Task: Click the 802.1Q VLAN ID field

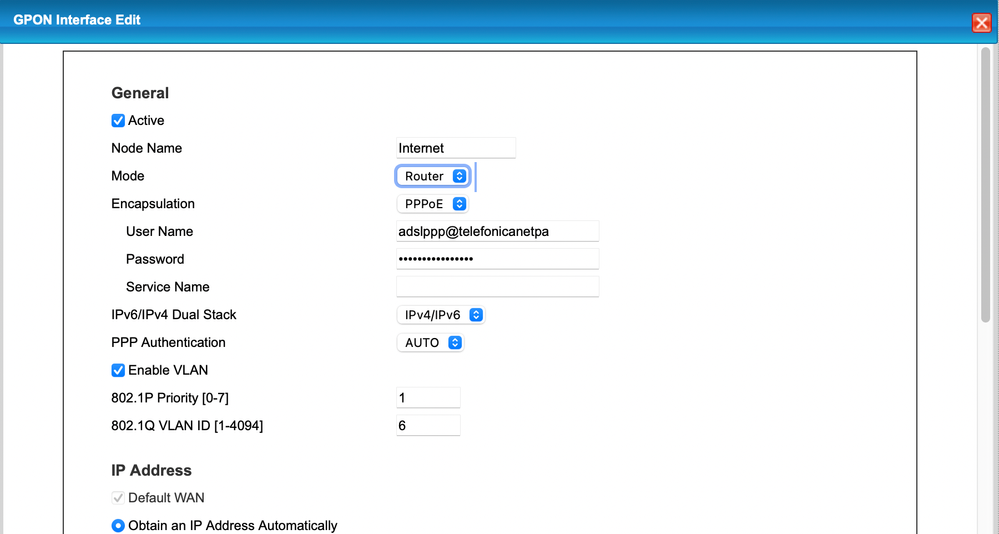Action: 428,426
